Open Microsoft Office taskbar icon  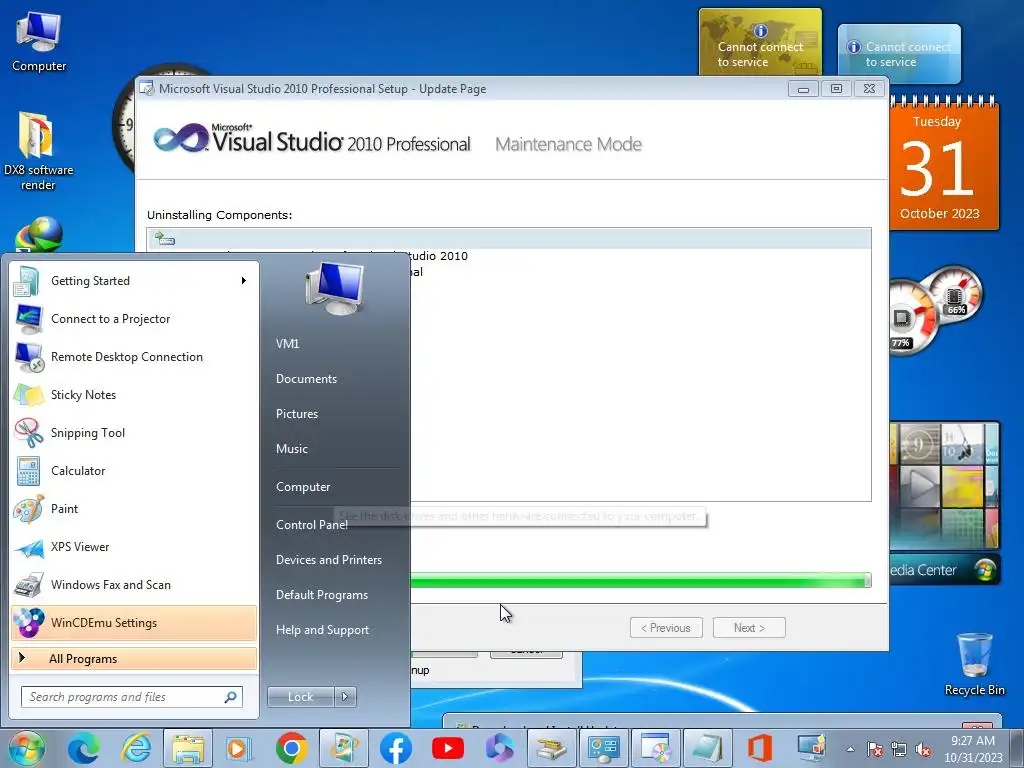[x=760, y=748]
